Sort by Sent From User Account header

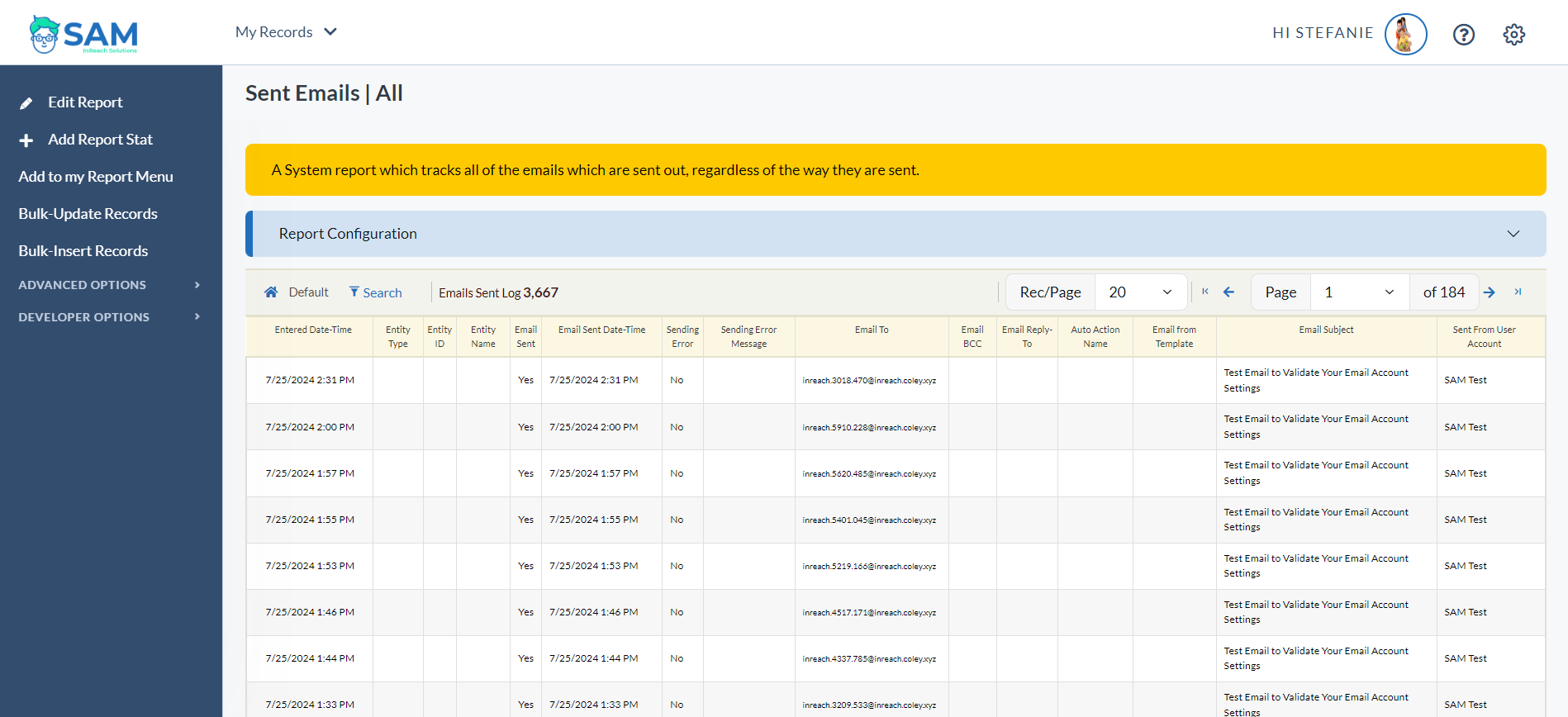coord(1484,336)
